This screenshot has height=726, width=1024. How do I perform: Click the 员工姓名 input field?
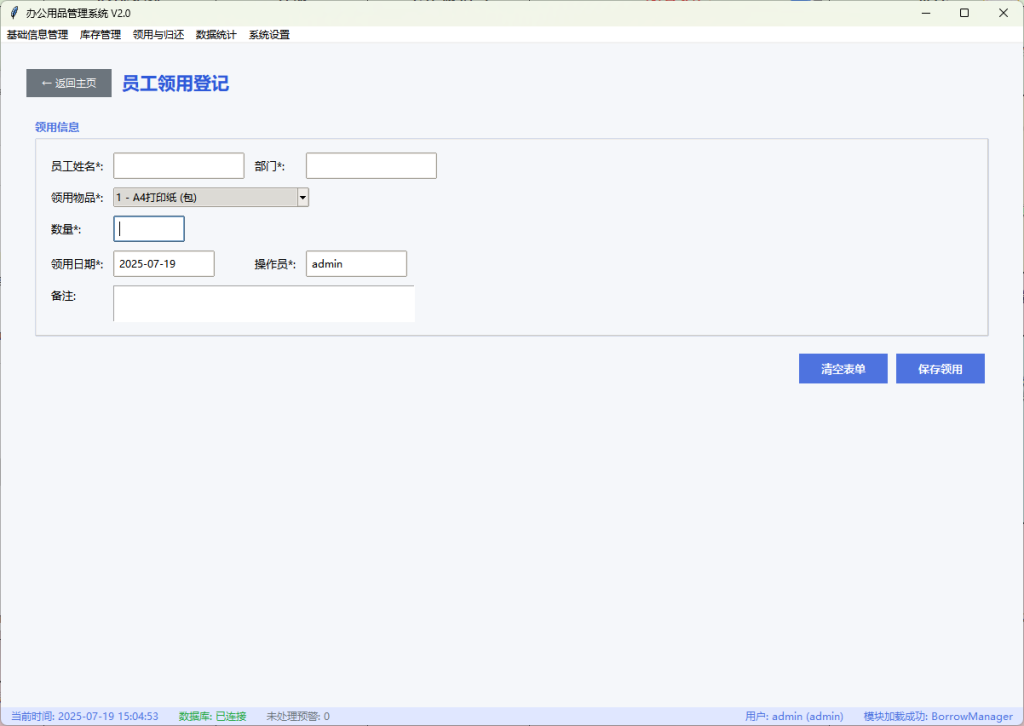pos(179,166)
